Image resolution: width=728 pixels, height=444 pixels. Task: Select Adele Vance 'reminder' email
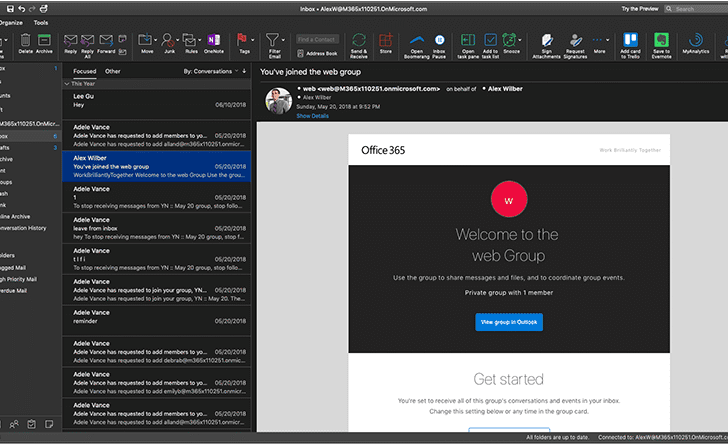coord(157,321)
